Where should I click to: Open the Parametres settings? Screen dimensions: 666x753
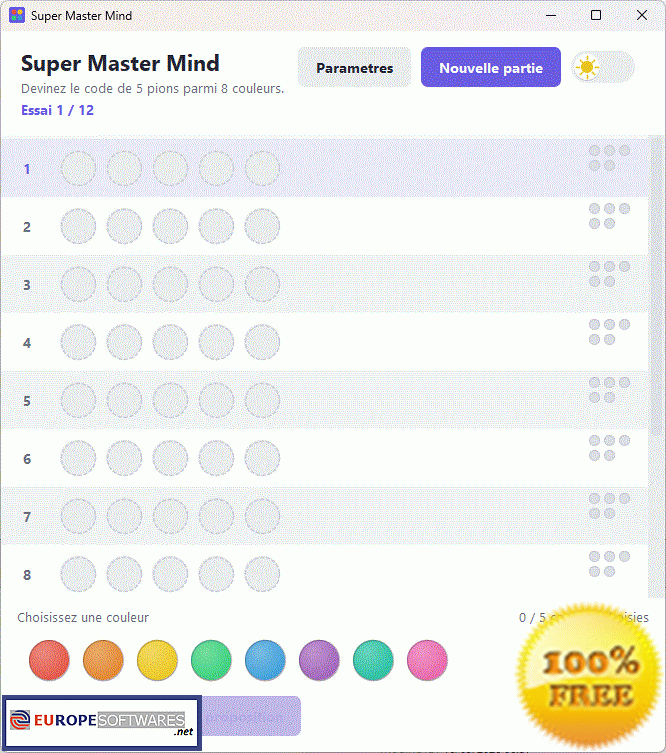click(354, 67)
